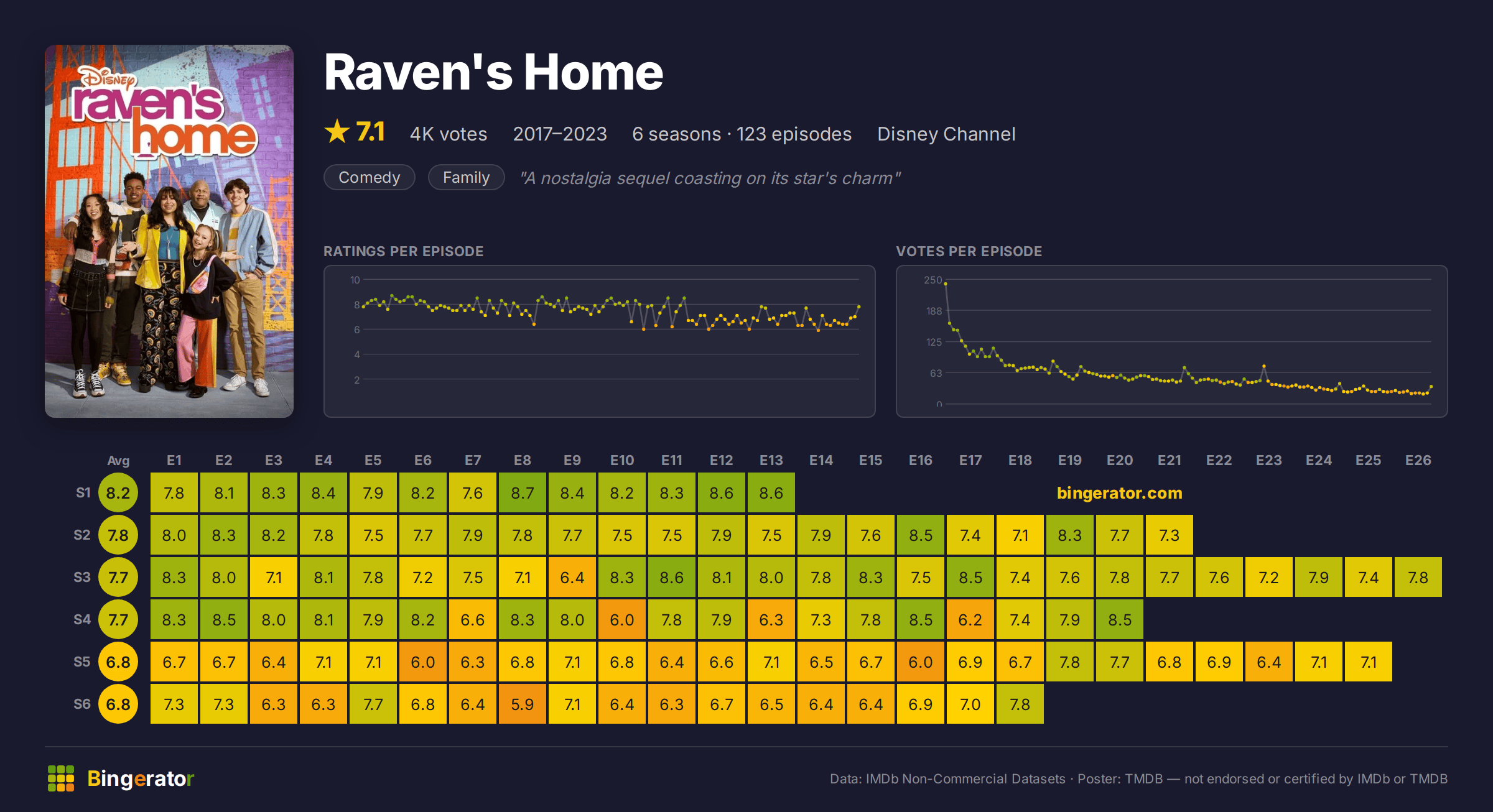Click the Bingerator grid logo icon
This screenshot has height=812, width=1493.
point(61,778)
